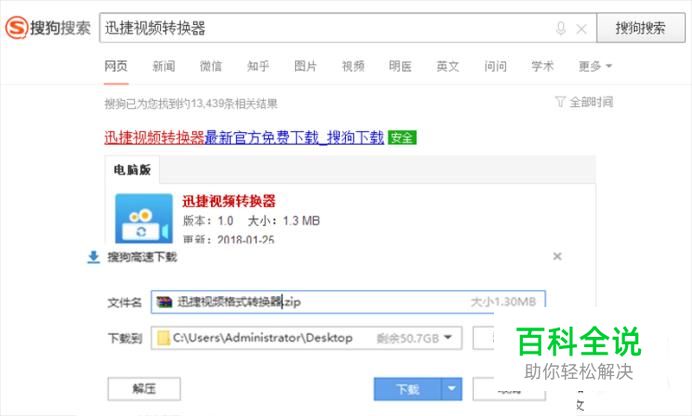Click the 版本：1.0 text
The image size is (692, 416).
click(x=208, y=221)
